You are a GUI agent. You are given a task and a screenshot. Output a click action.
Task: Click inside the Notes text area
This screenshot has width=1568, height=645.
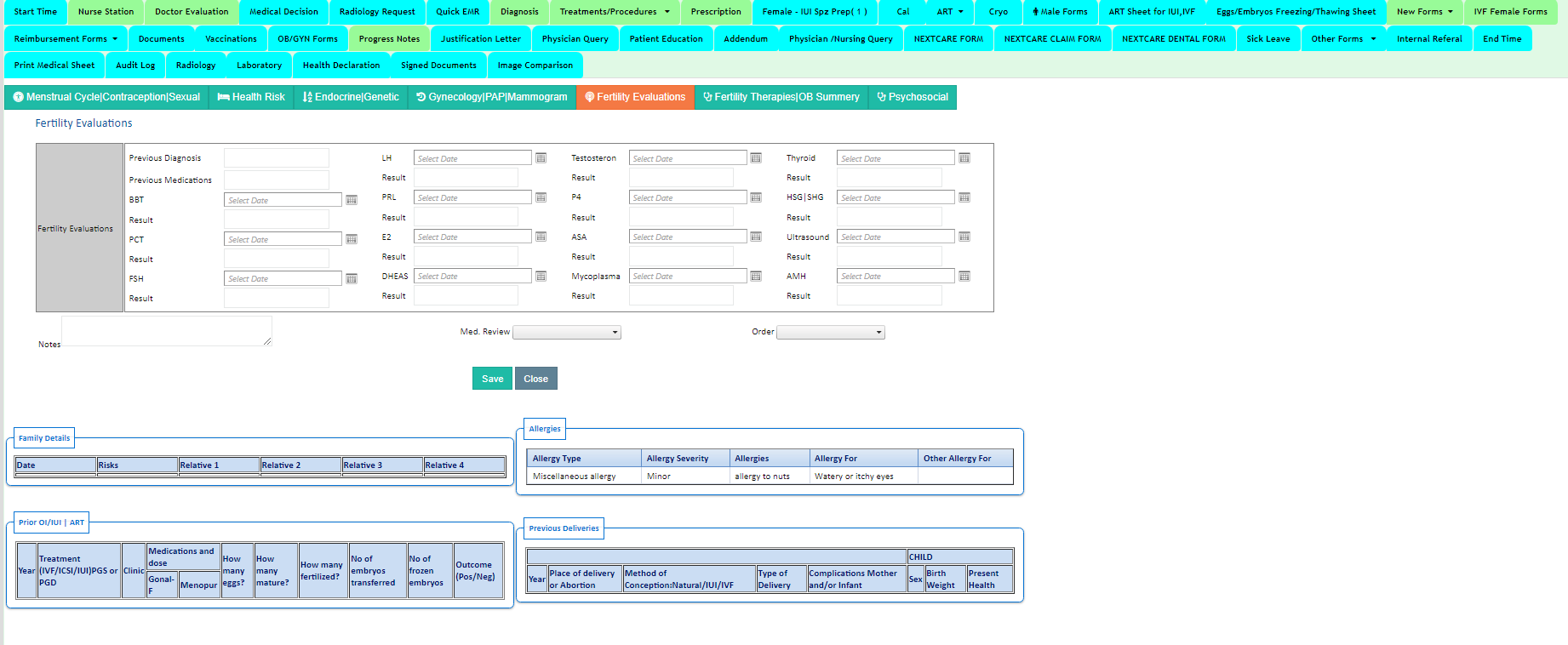point(167,331)
